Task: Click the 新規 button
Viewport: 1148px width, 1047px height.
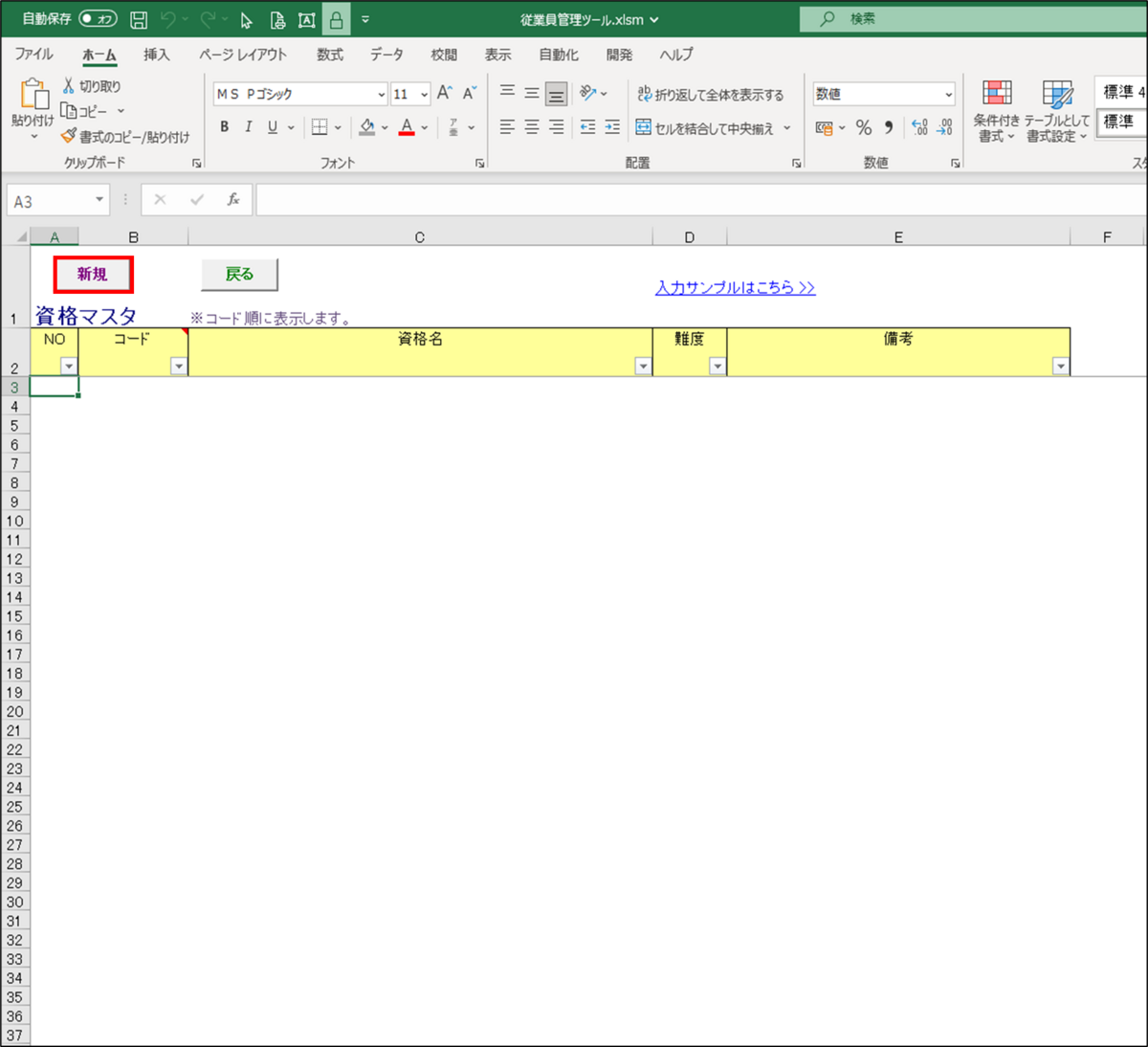Action: [x=93, y=275]
